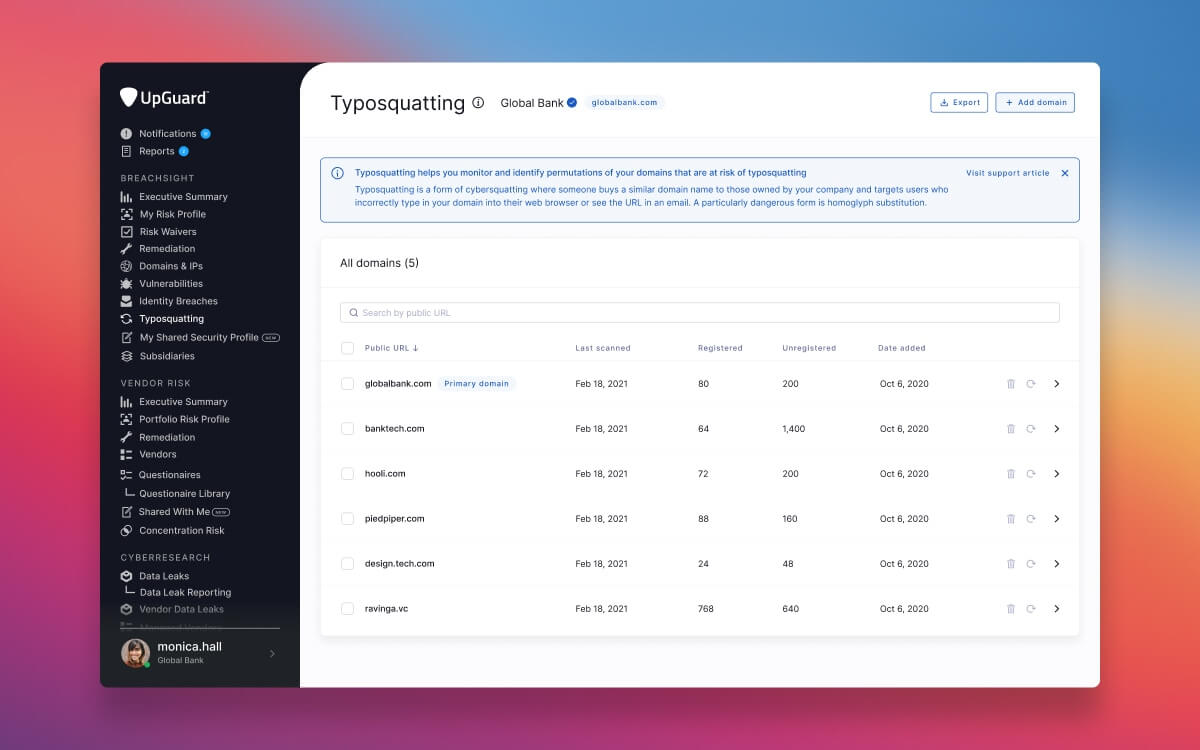Check the globalbank.com row checkbox
This screenshot has width=1200, height=750.
(x=347, y=384)
